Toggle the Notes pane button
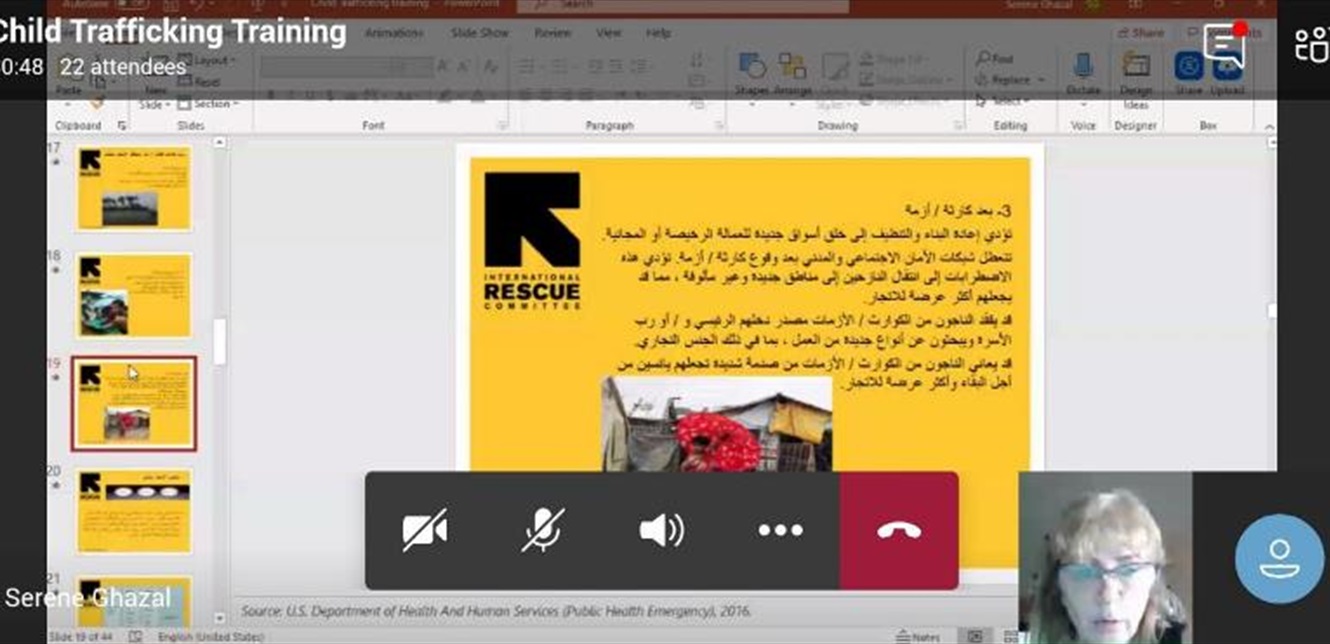This screenshot has width=1330, height=644. pos(916,636)
